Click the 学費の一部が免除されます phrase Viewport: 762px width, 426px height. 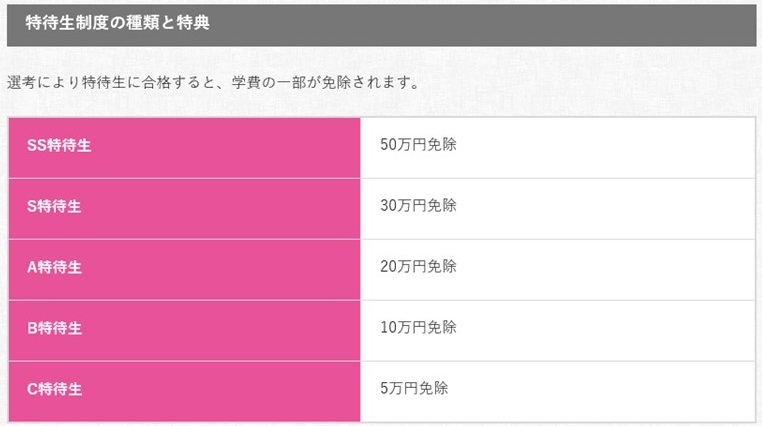325,82
